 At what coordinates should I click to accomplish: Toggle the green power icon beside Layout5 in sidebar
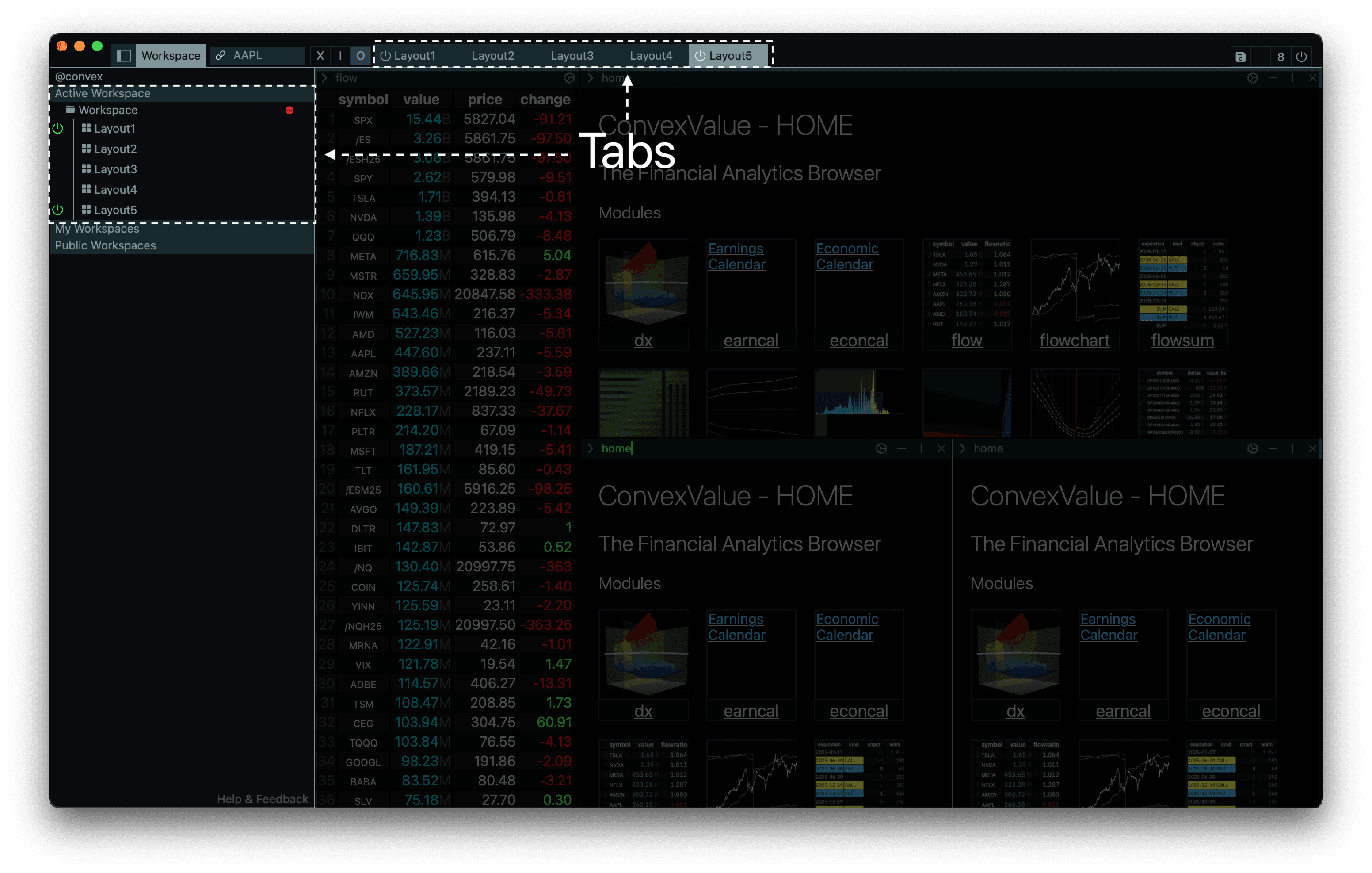57,209
